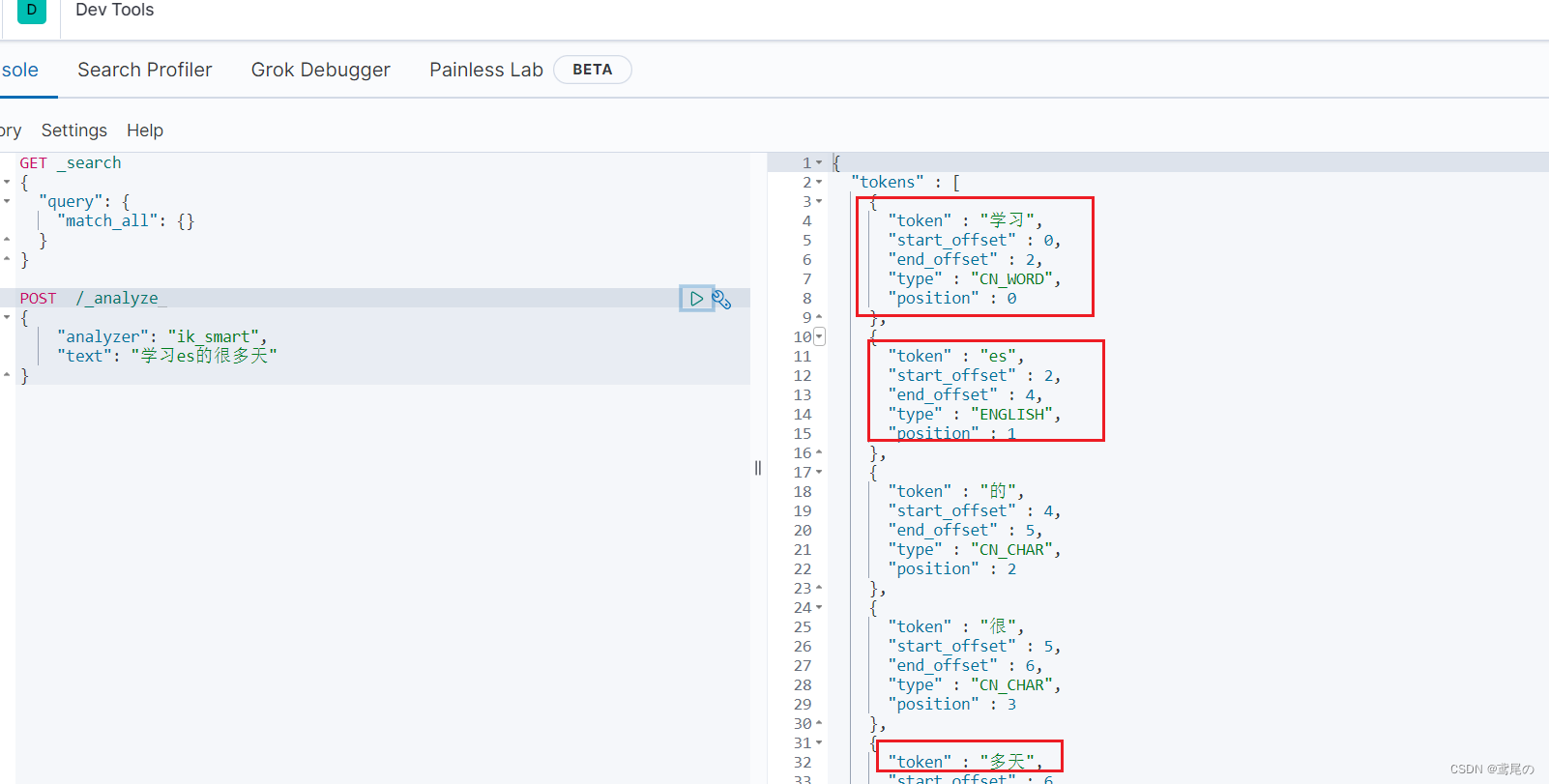Open the History link

coord(11,131)
